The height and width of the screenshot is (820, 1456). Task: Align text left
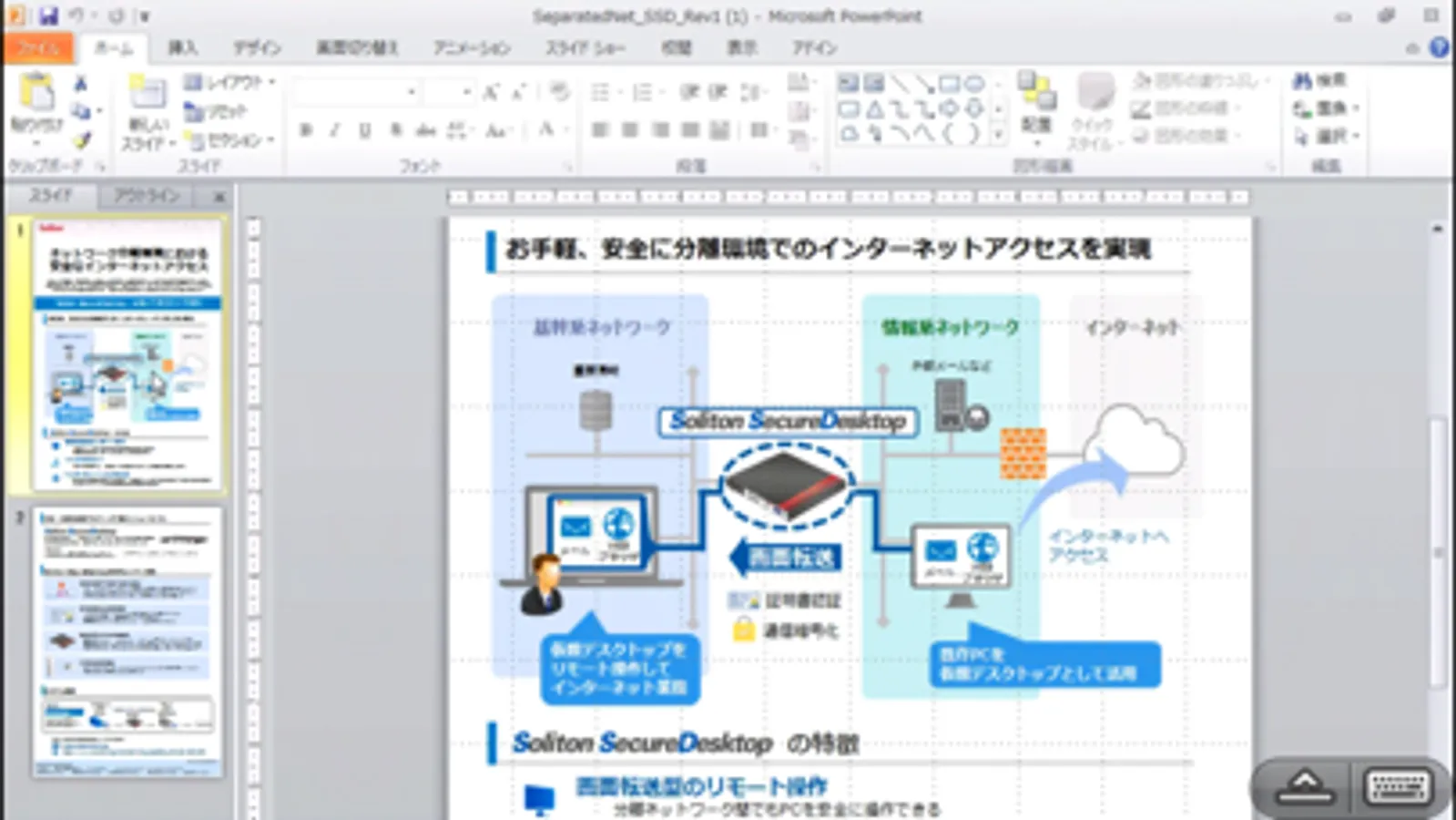pyautogui.click(x=600, y=130)
